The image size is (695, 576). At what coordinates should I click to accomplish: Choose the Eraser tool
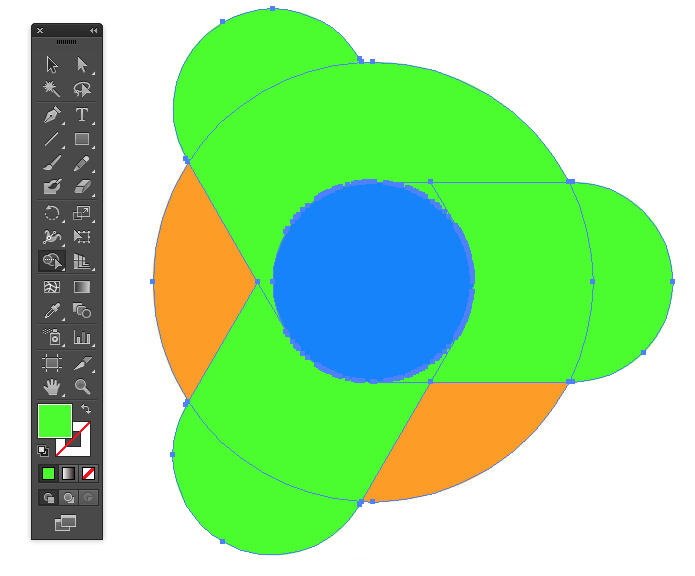(82, 187)
